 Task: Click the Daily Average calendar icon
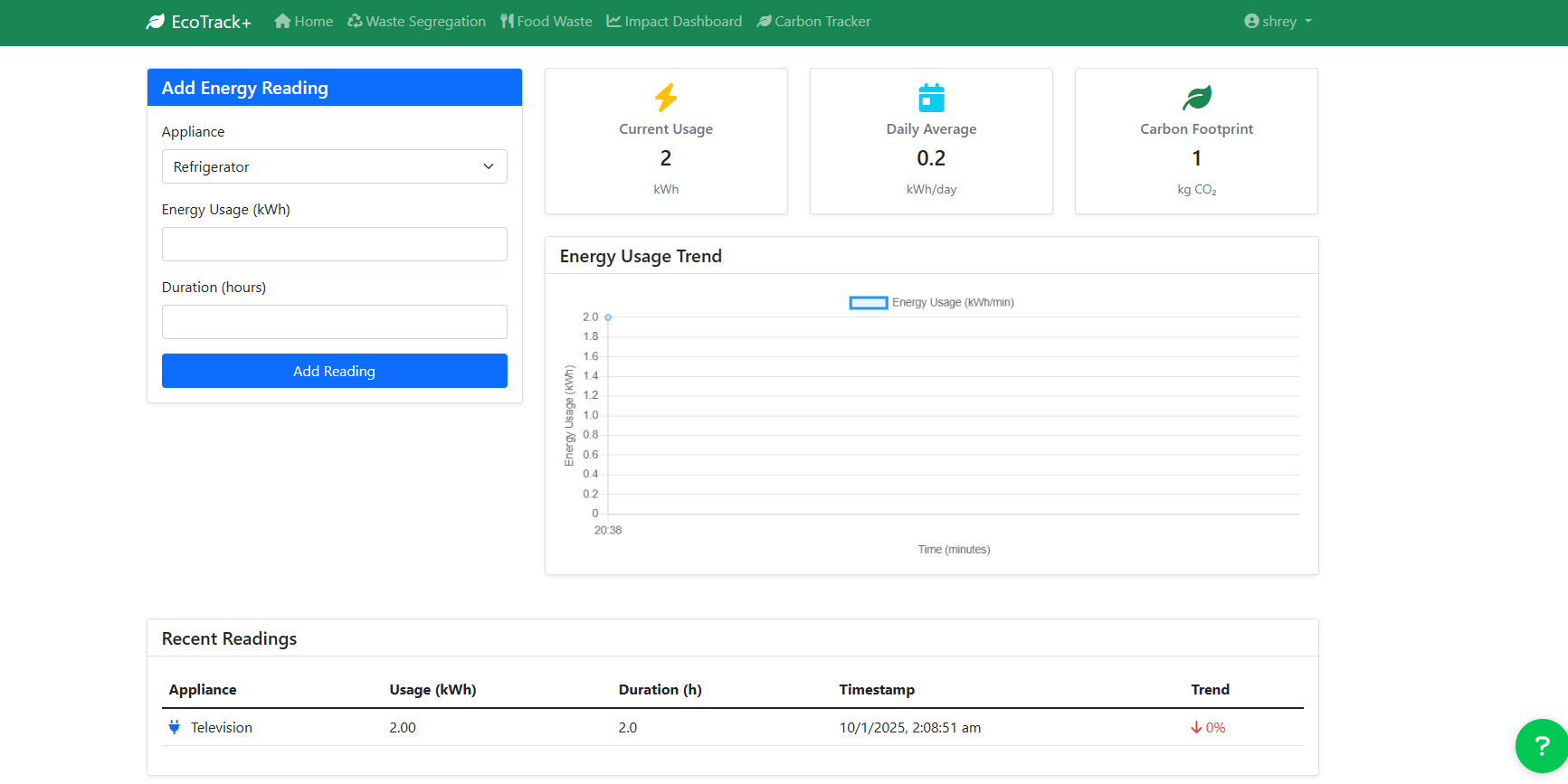coord(931,97)
